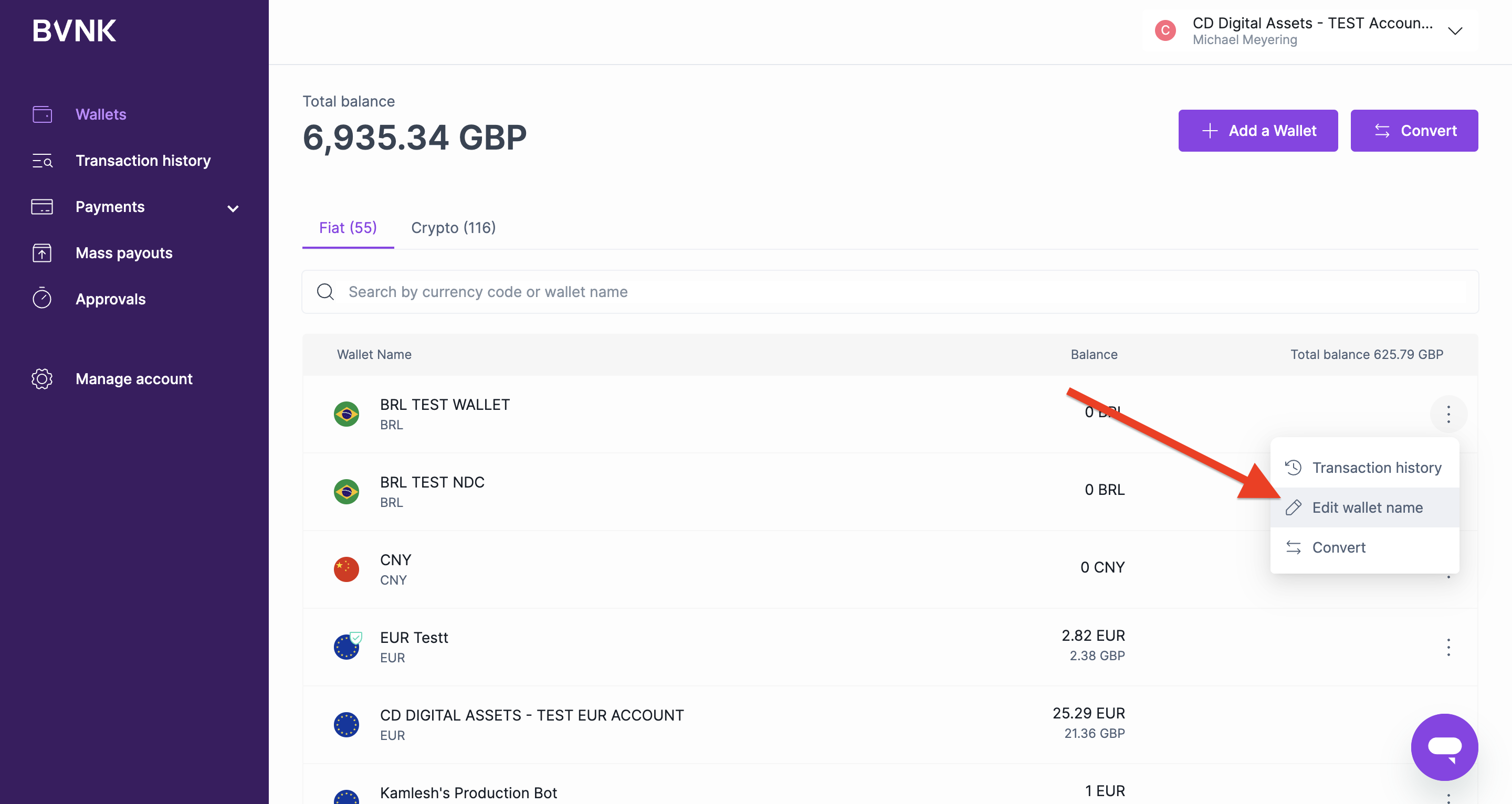Open the account switcher dropdown arrow
The height and width of the screenshot is (804, 1512).
coord(1454,31)
